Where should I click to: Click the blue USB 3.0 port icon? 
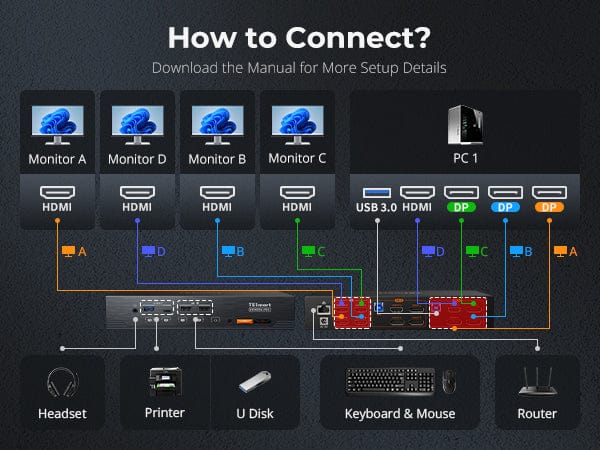click(x=377, y=191)
